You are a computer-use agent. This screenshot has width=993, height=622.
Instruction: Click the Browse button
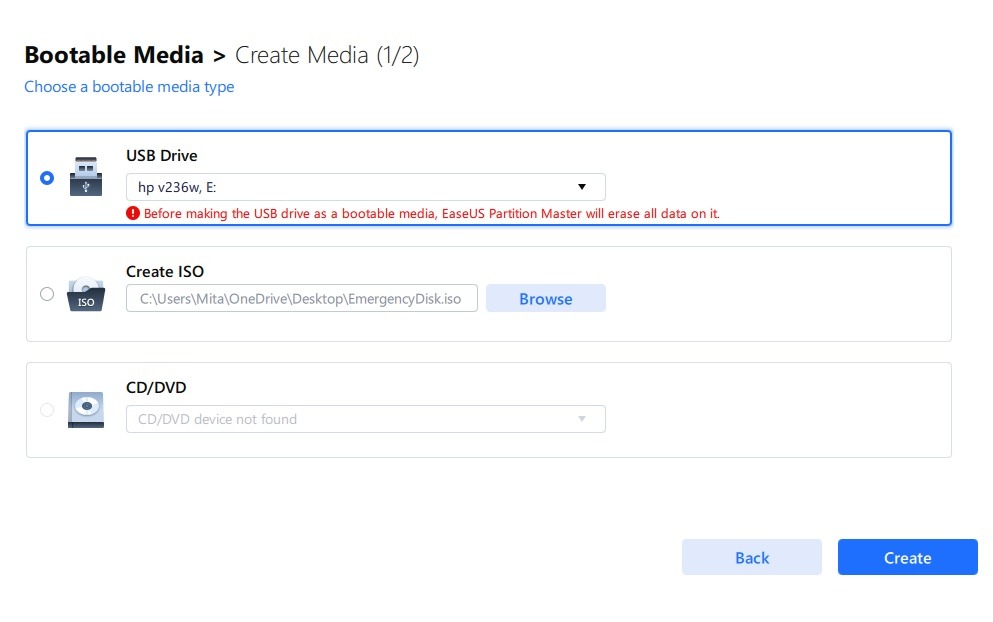point(545,298)
